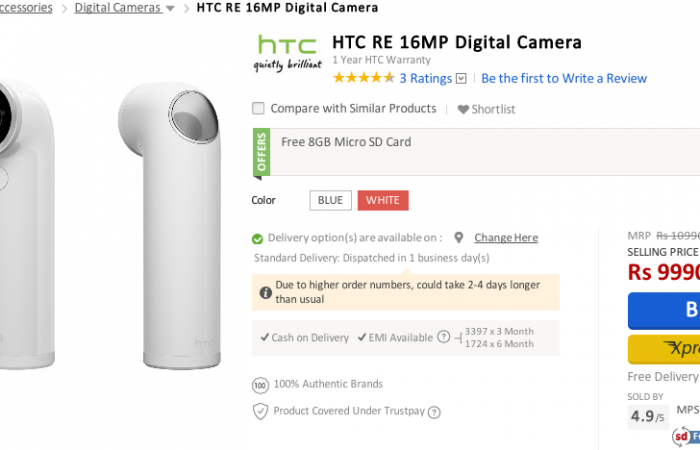Click Be the first to Write a Review
The width and height of the screenshot is (700, 450).
(x=564, y=78)
